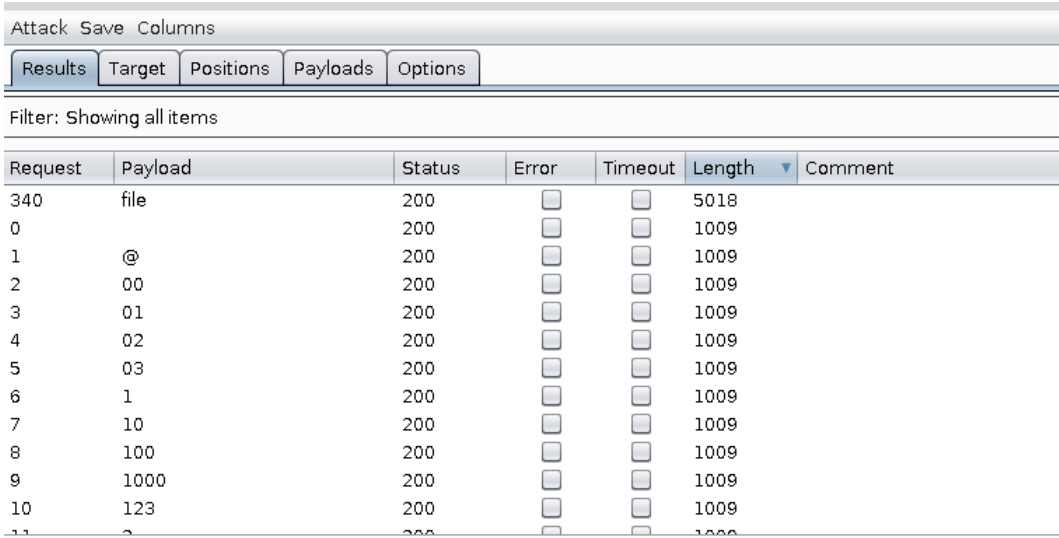Toggle Error checkbox for payload 100

coord(551,452)
